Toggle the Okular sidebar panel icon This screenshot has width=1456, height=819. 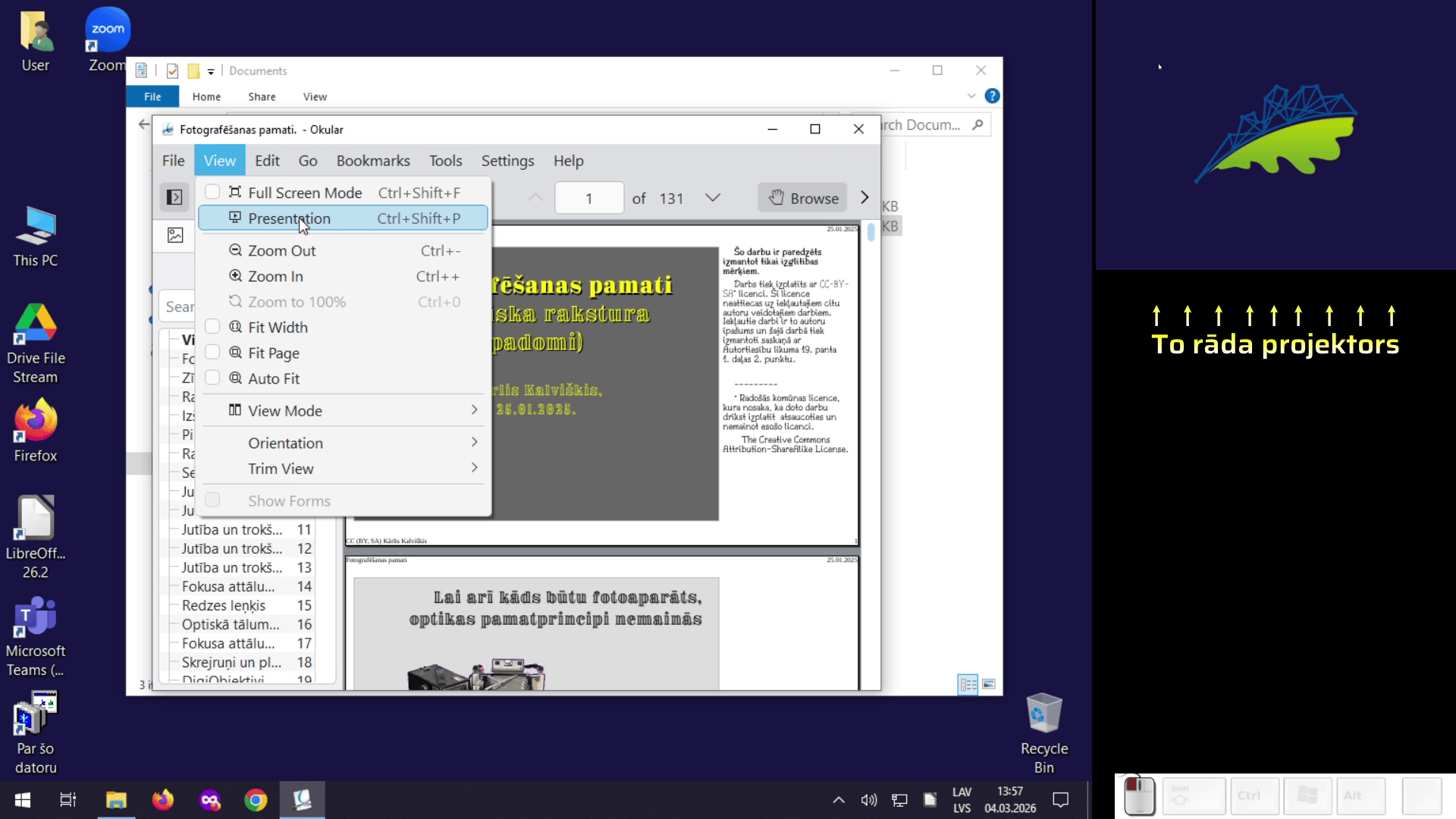coord(174,198)
